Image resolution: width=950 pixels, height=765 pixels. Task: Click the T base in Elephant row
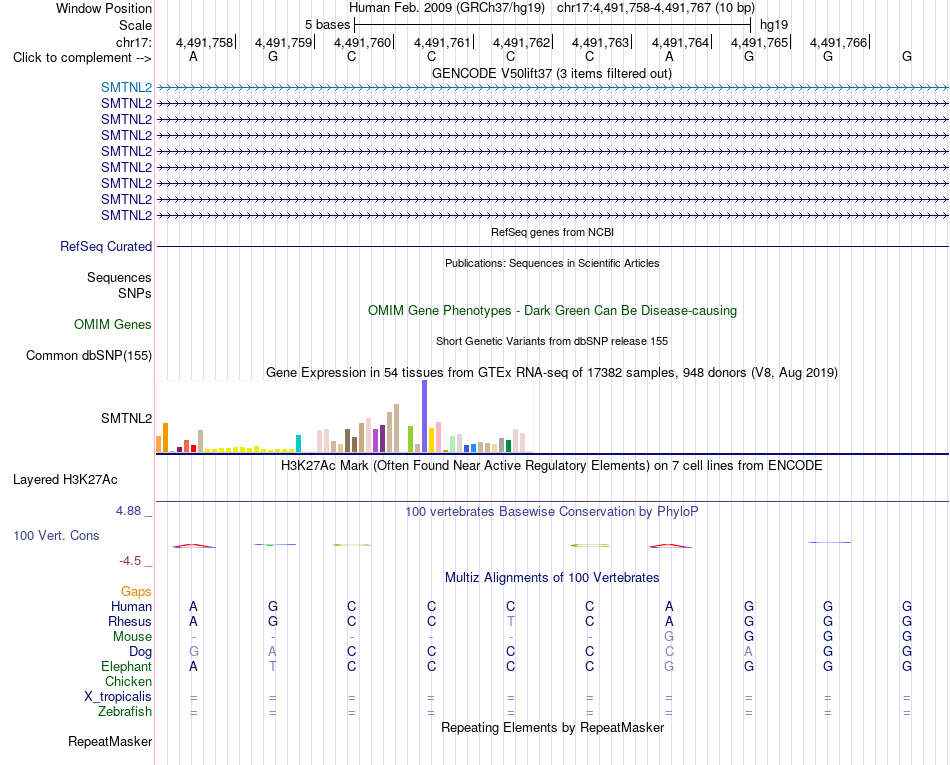[x=273, y=666]
